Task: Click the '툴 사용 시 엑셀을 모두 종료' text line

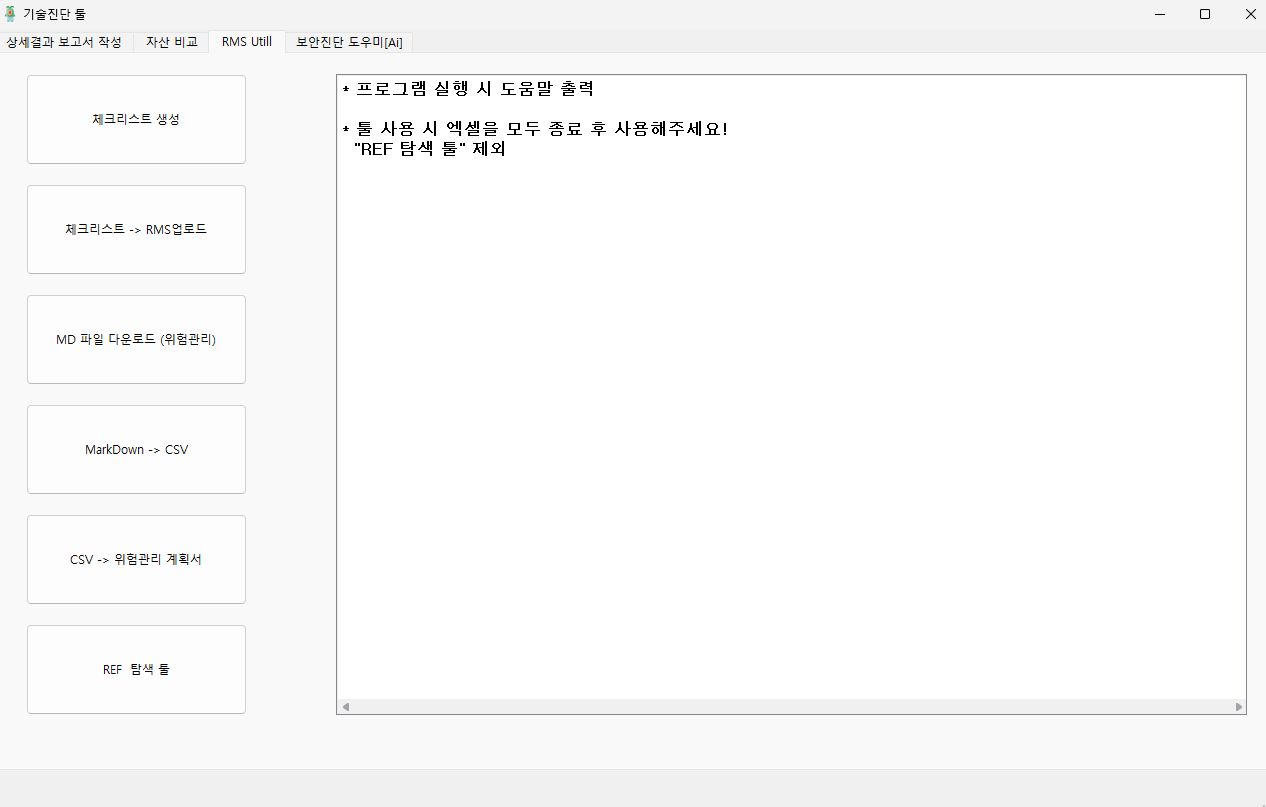Action: click(540, 130)
